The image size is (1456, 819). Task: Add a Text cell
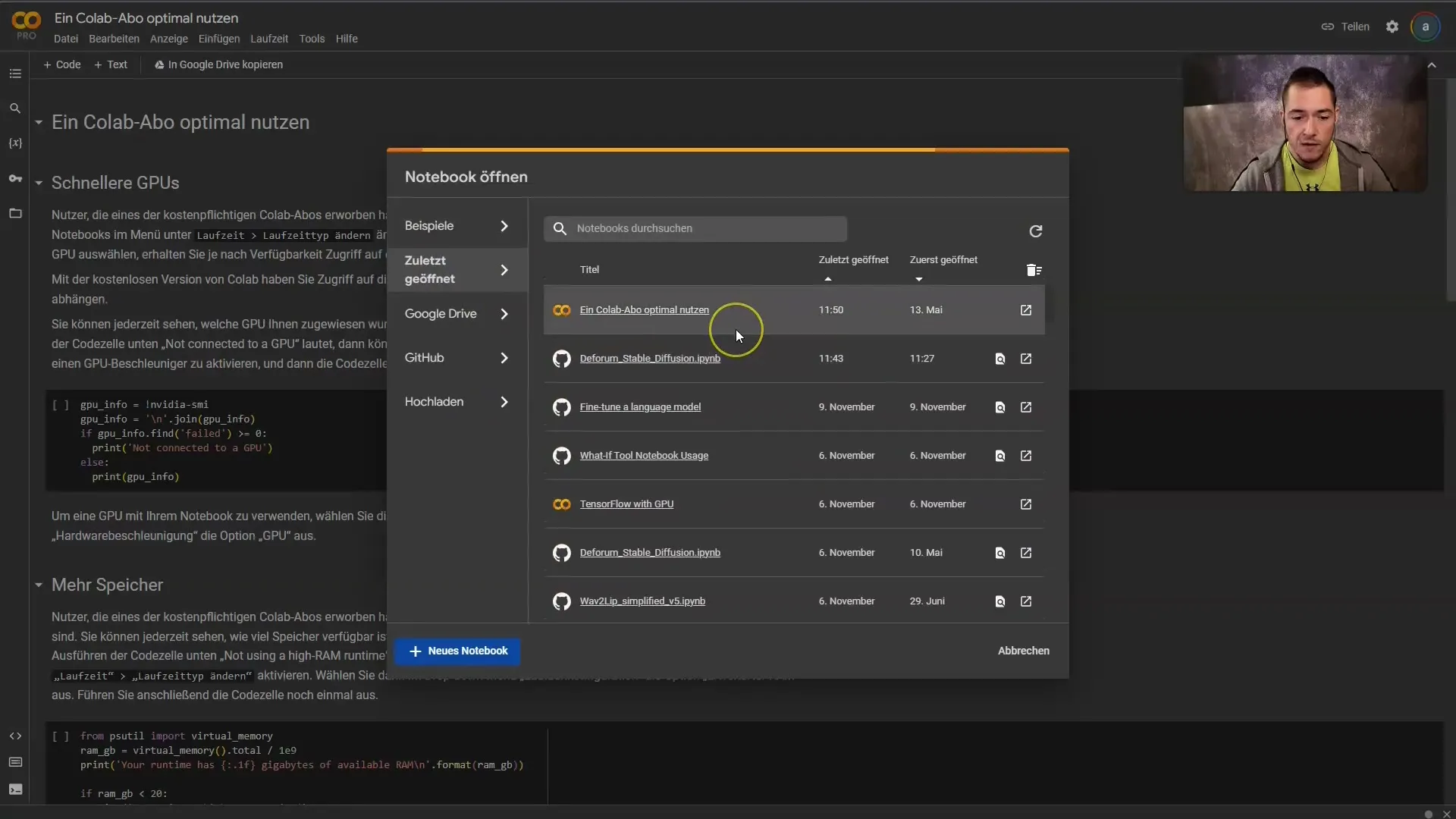(x=111, y=64)
